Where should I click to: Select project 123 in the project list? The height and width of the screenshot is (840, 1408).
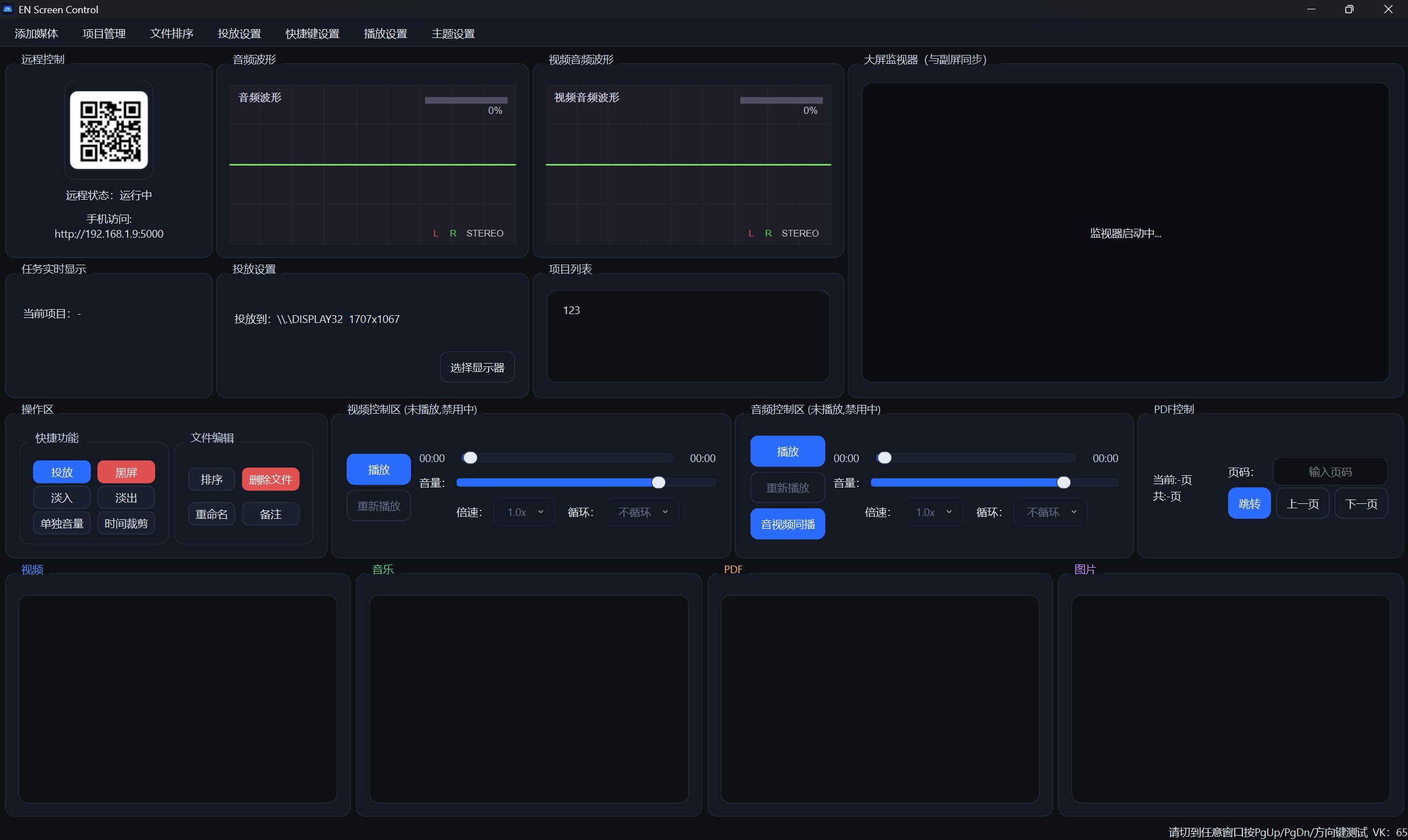(571, 310)
